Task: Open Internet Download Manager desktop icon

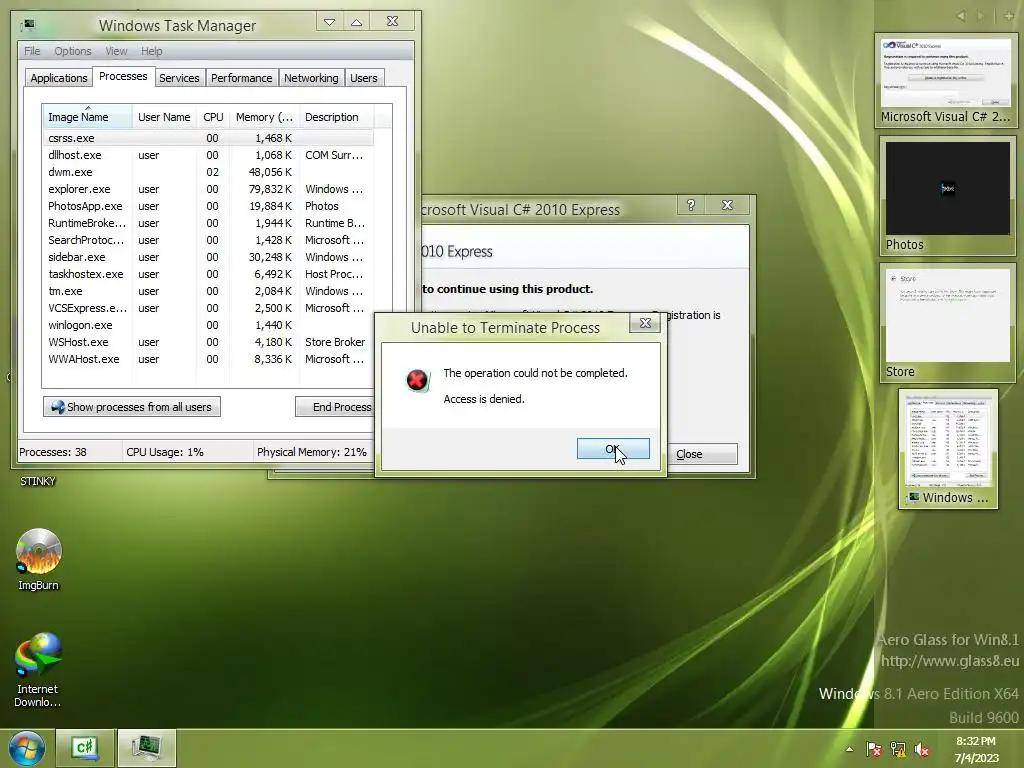Action: click(x=38, y=670)
